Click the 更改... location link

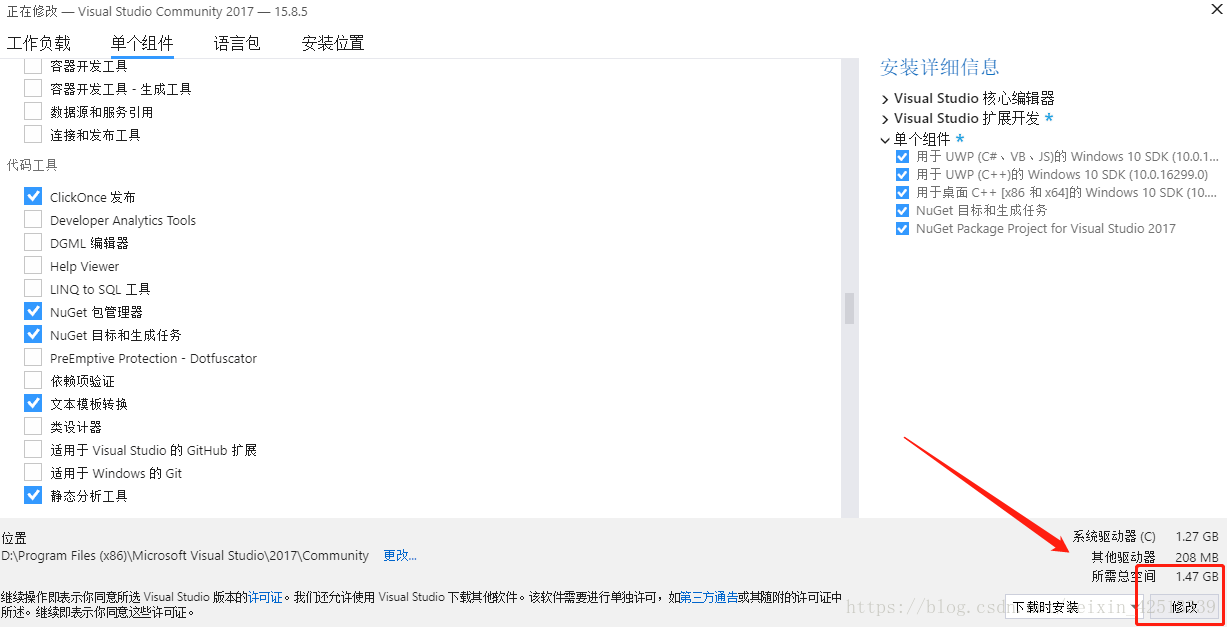click(x=400, y=555)
